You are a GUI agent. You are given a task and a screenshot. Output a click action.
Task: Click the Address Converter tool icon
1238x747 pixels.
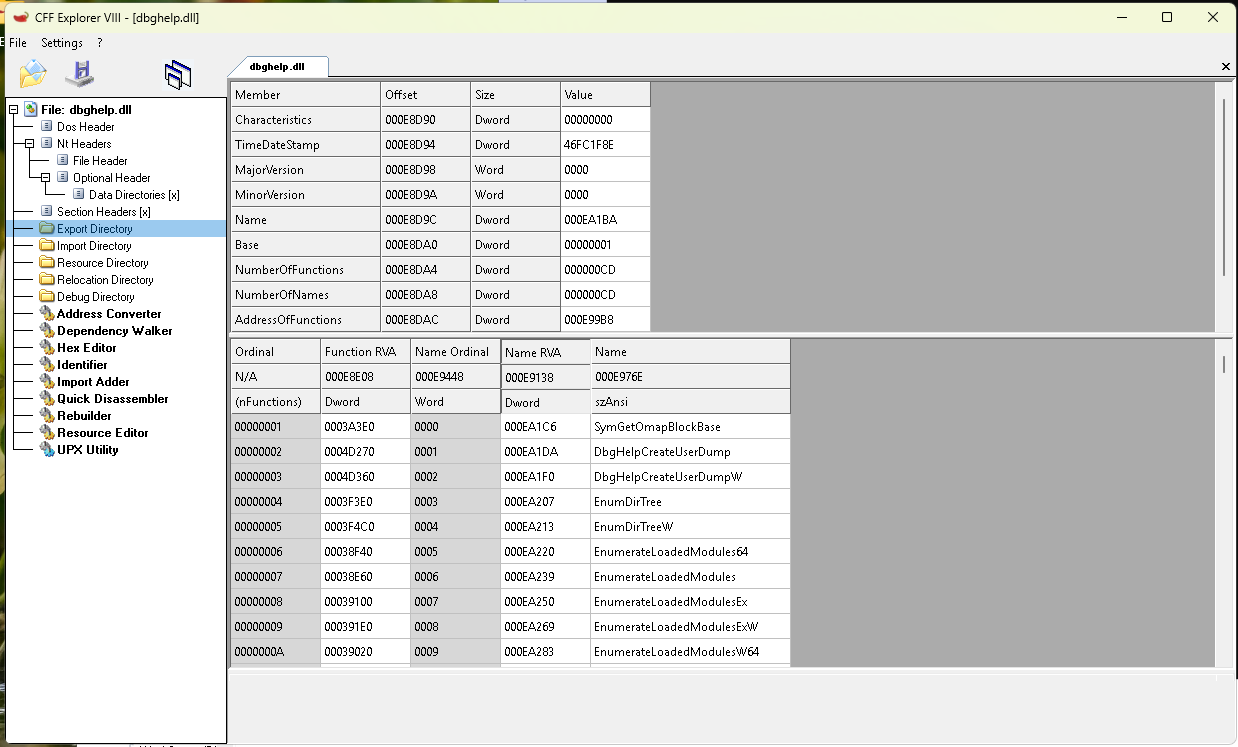point(47,314)
